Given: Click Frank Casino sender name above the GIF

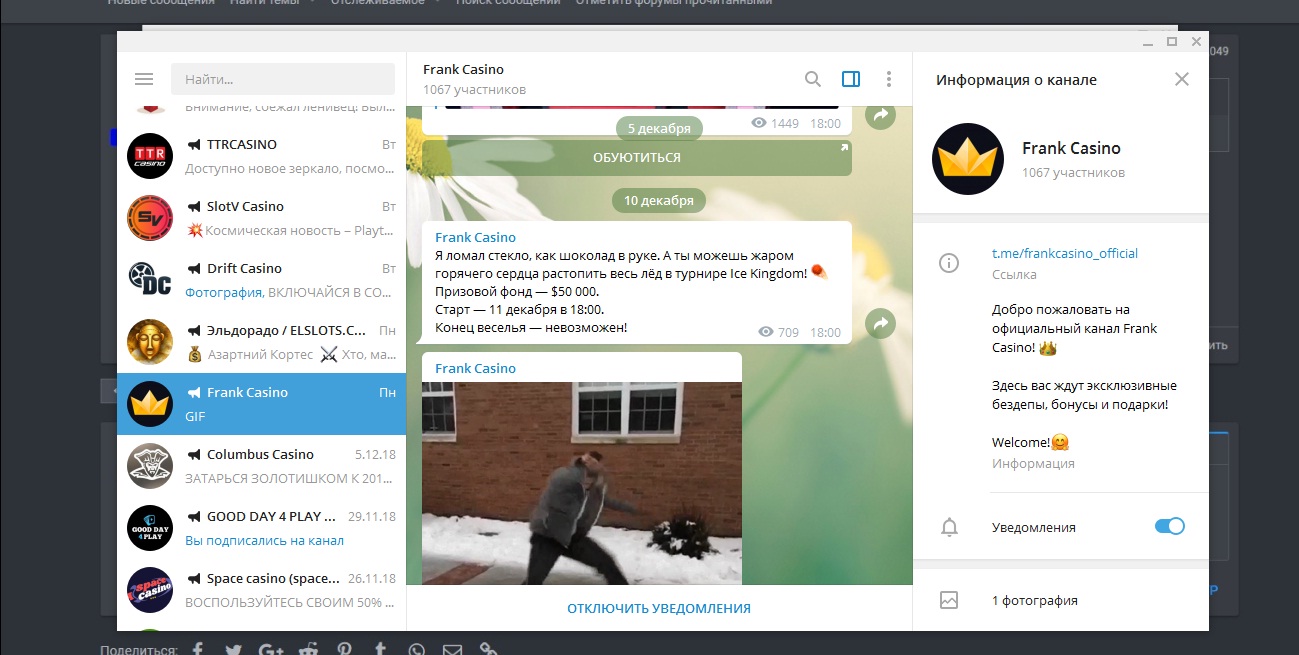Looking at the screenshot, I should [x=476, y=369].
